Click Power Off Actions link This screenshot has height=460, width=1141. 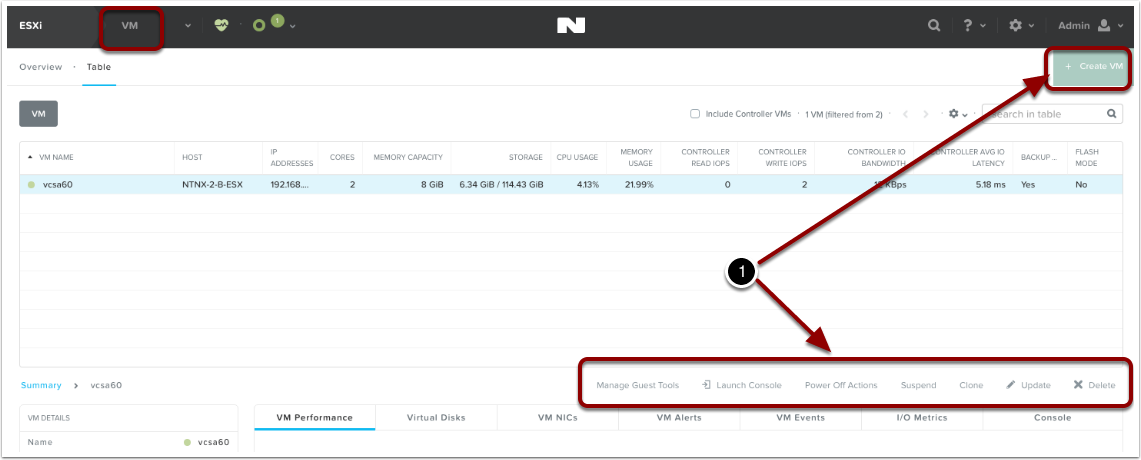point(841,385)
